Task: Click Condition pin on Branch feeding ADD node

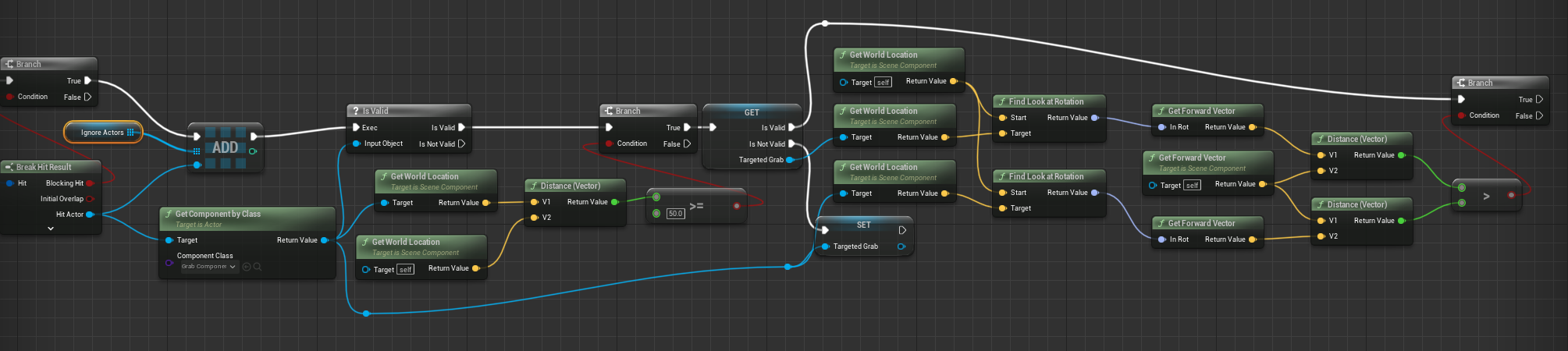Action: click(x=9, y=97)
